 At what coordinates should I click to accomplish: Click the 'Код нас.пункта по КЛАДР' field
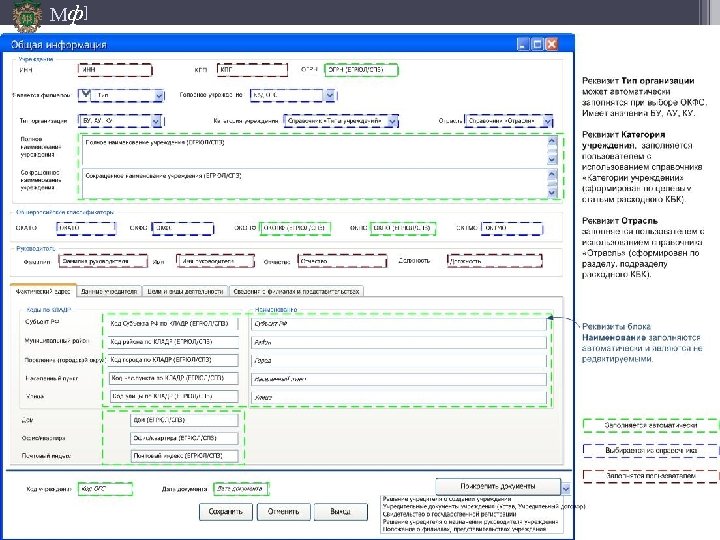(x=174, y=378)
